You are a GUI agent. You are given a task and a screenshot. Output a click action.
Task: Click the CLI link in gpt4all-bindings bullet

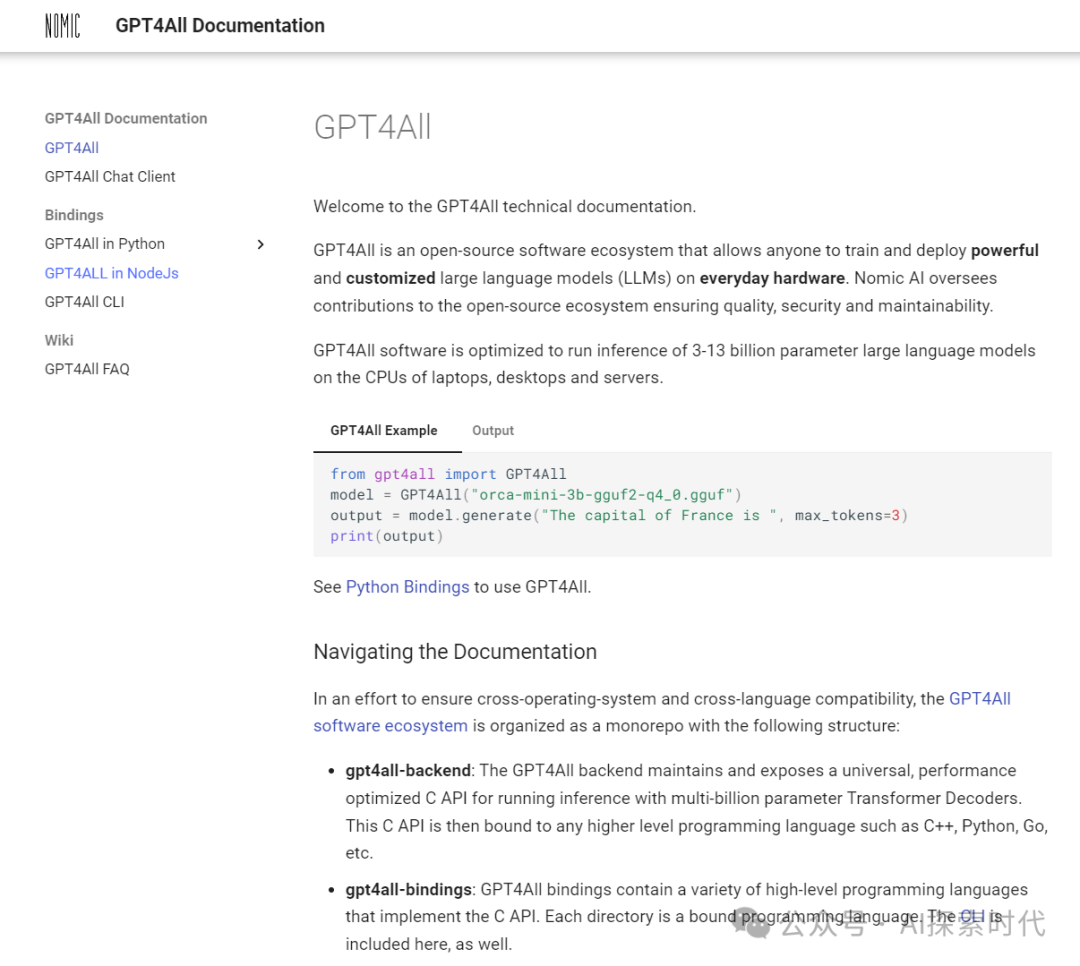(x=972, y=917)
